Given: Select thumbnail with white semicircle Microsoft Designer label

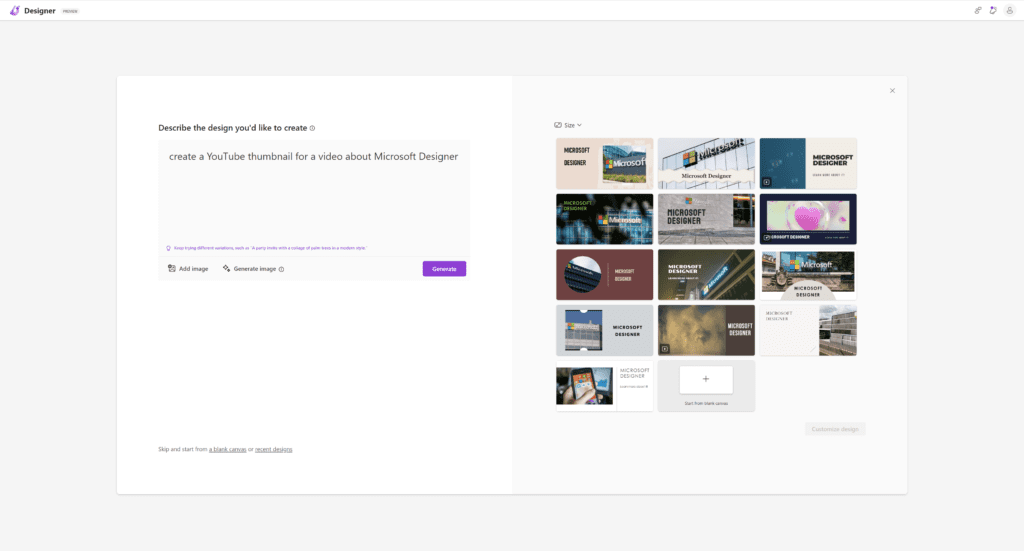Looking at the screenshot, I should pyautogui.click(x=808, y=274).
